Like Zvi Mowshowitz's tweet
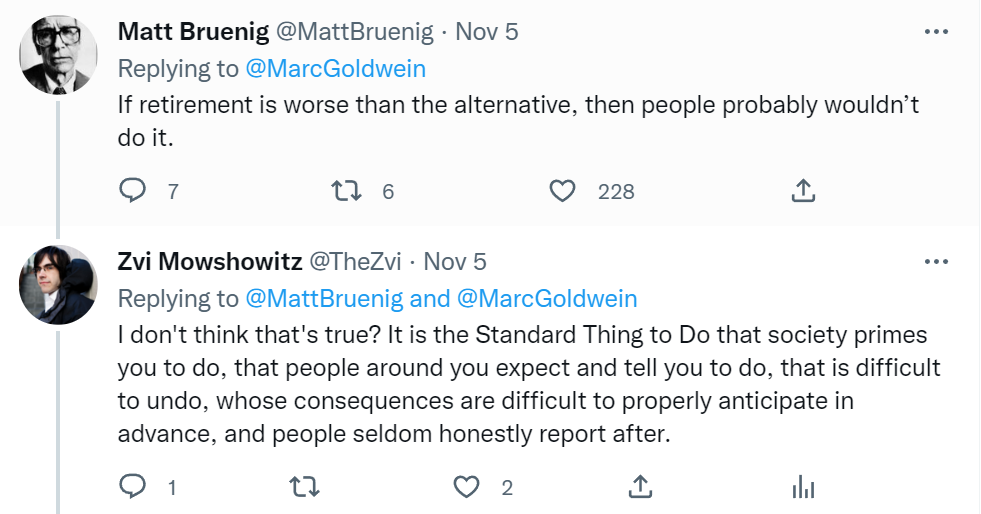Image resolution: width=981 pixels, height=514 pixels. tap(467, 487)
